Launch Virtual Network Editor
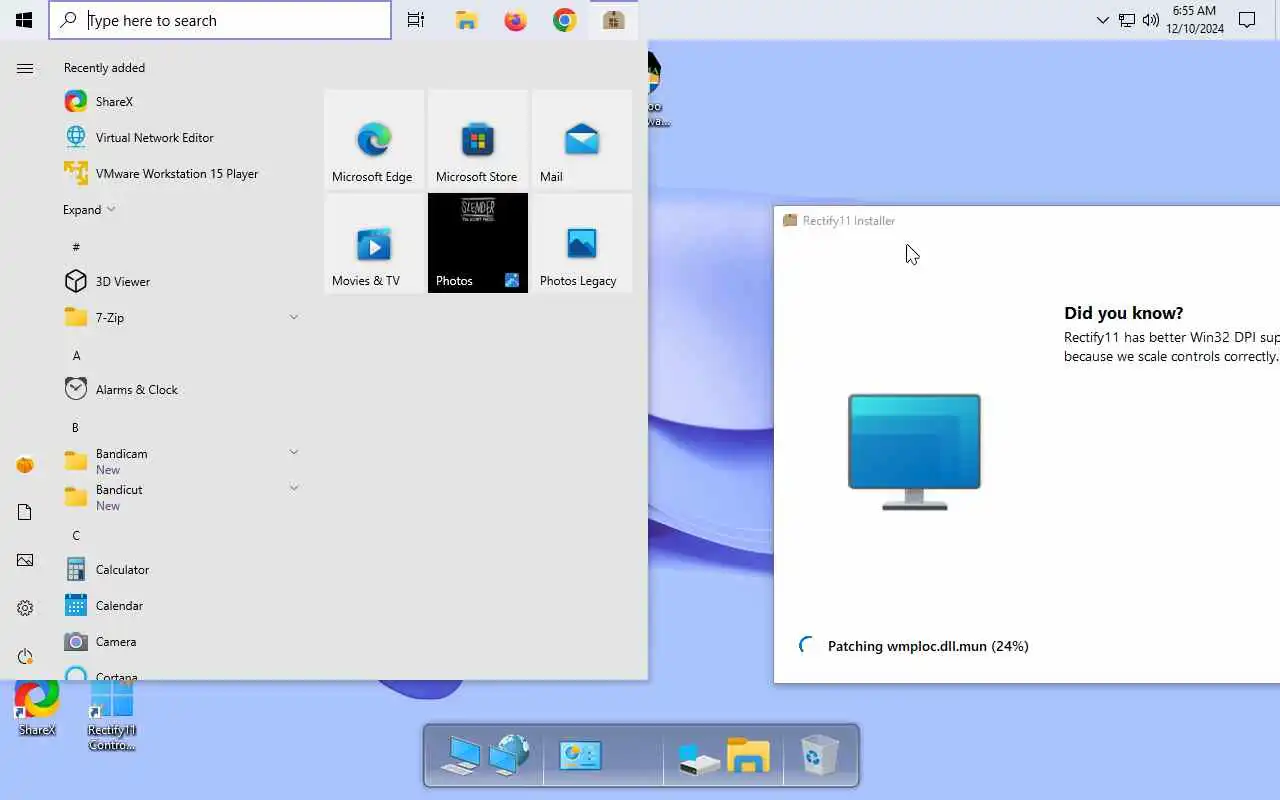This screenshot has height=800, width=1280. coord(180,138)
